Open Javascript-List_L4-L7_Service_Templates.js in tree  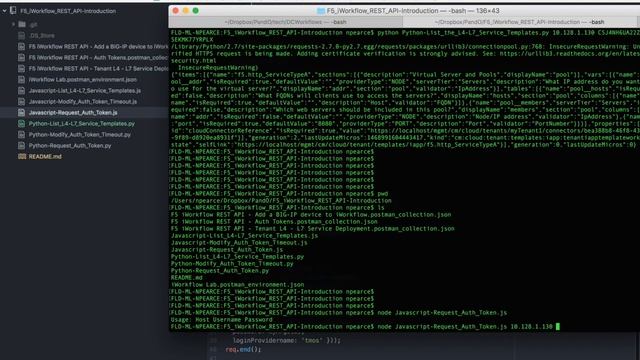(85, 91)
